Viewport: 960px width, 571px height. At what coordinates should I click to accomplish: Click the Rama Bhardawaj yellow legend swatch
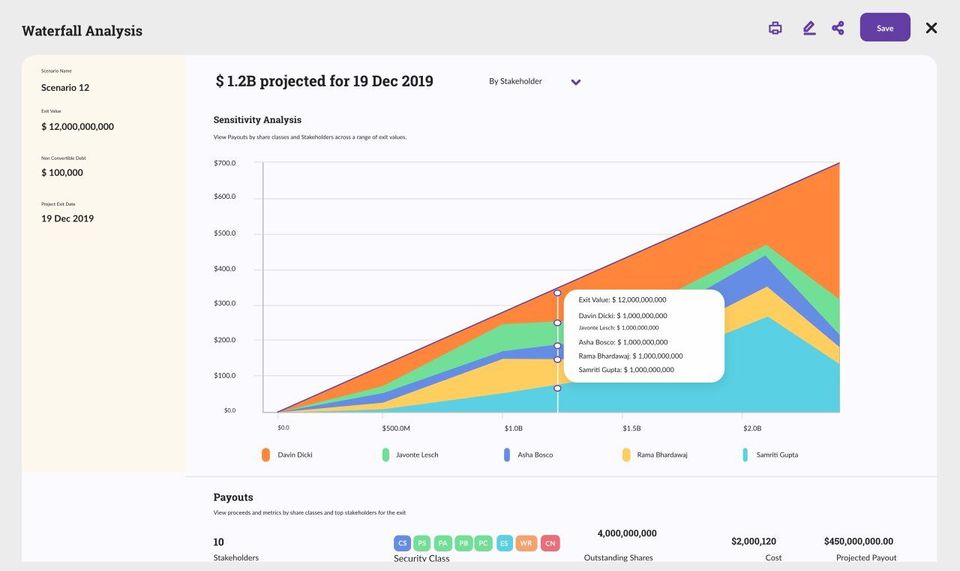[x=626, y=455]
